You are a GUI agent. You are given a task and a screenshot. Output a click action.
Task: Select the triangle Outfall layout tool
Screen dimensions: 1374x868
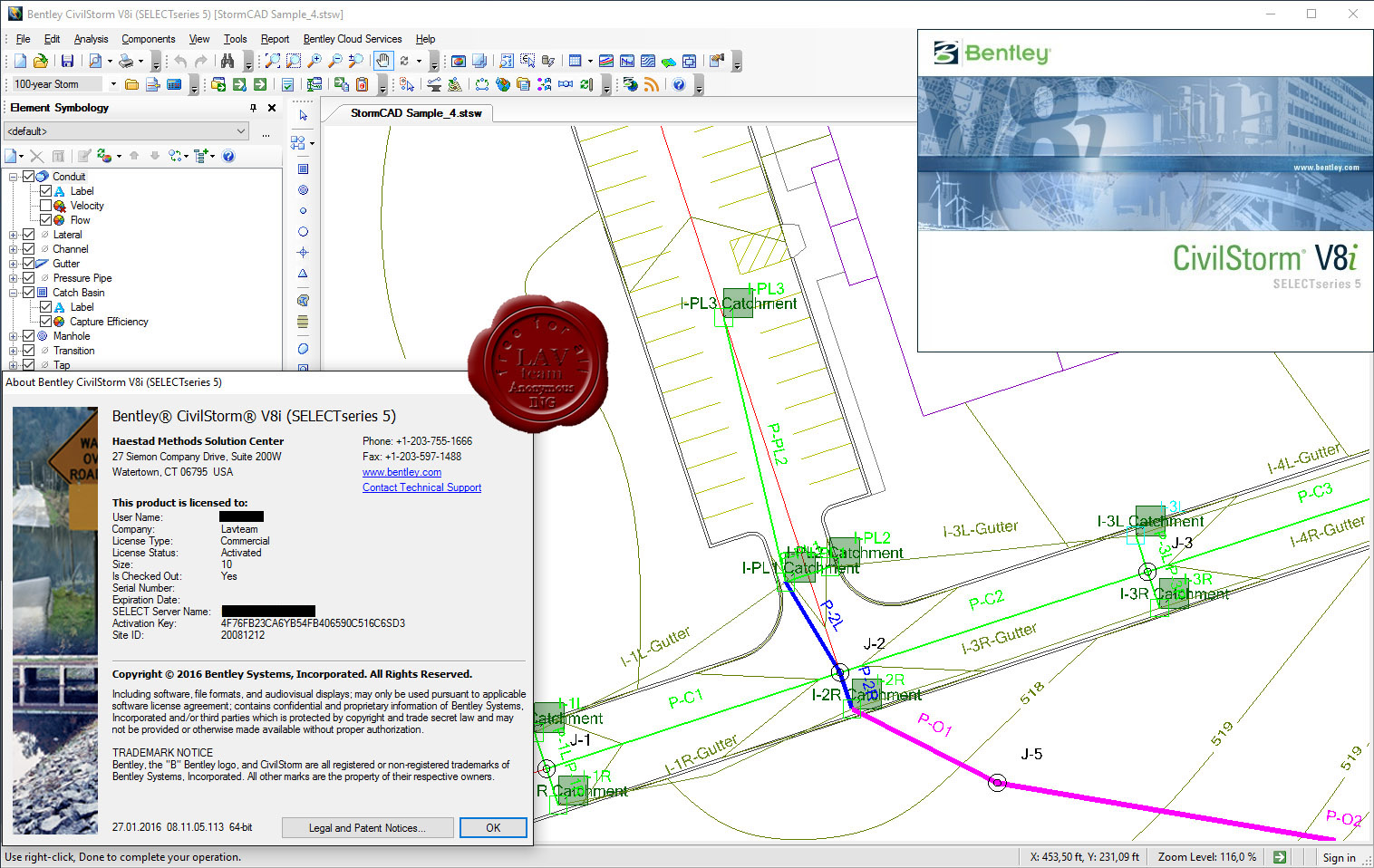click(x=303, y=273)
